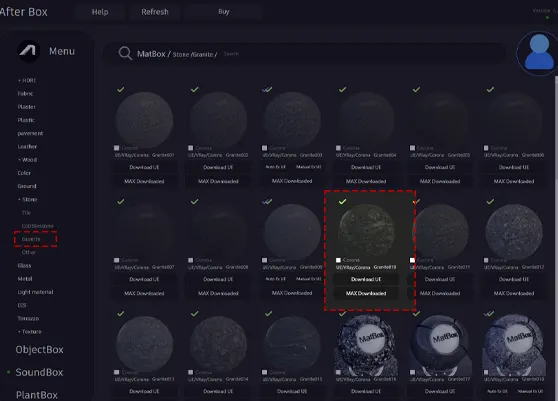This screenshot has width=558, height=401.
Task: Click Manual fix UE for Granite009
Action: [309, 279]
